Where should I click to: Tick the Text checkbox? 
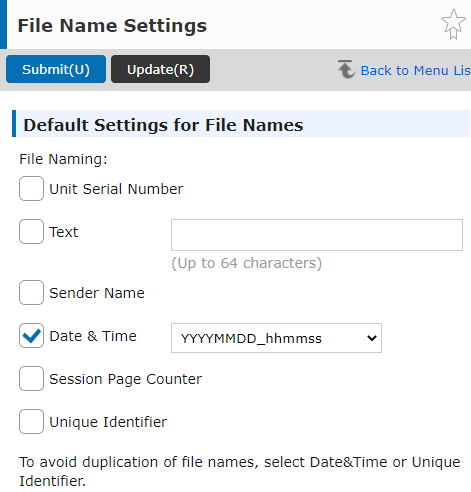point(31,232)
